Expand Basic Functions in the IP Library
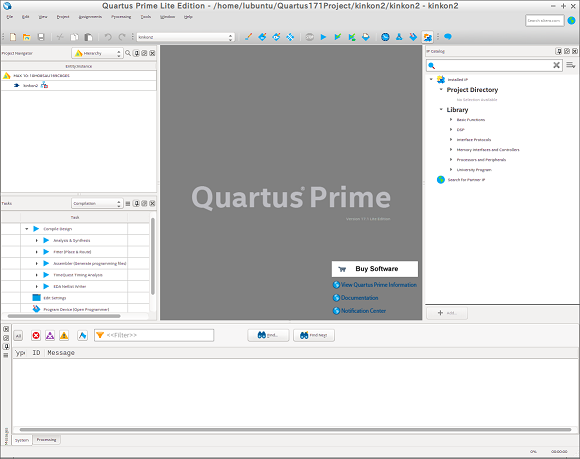580x459 pixels. [451, 119]
